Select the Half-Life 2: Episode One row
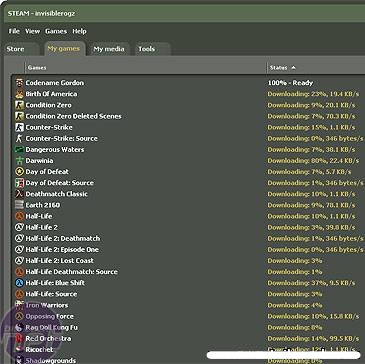The image size is (365, 364). tap(189, 249)
